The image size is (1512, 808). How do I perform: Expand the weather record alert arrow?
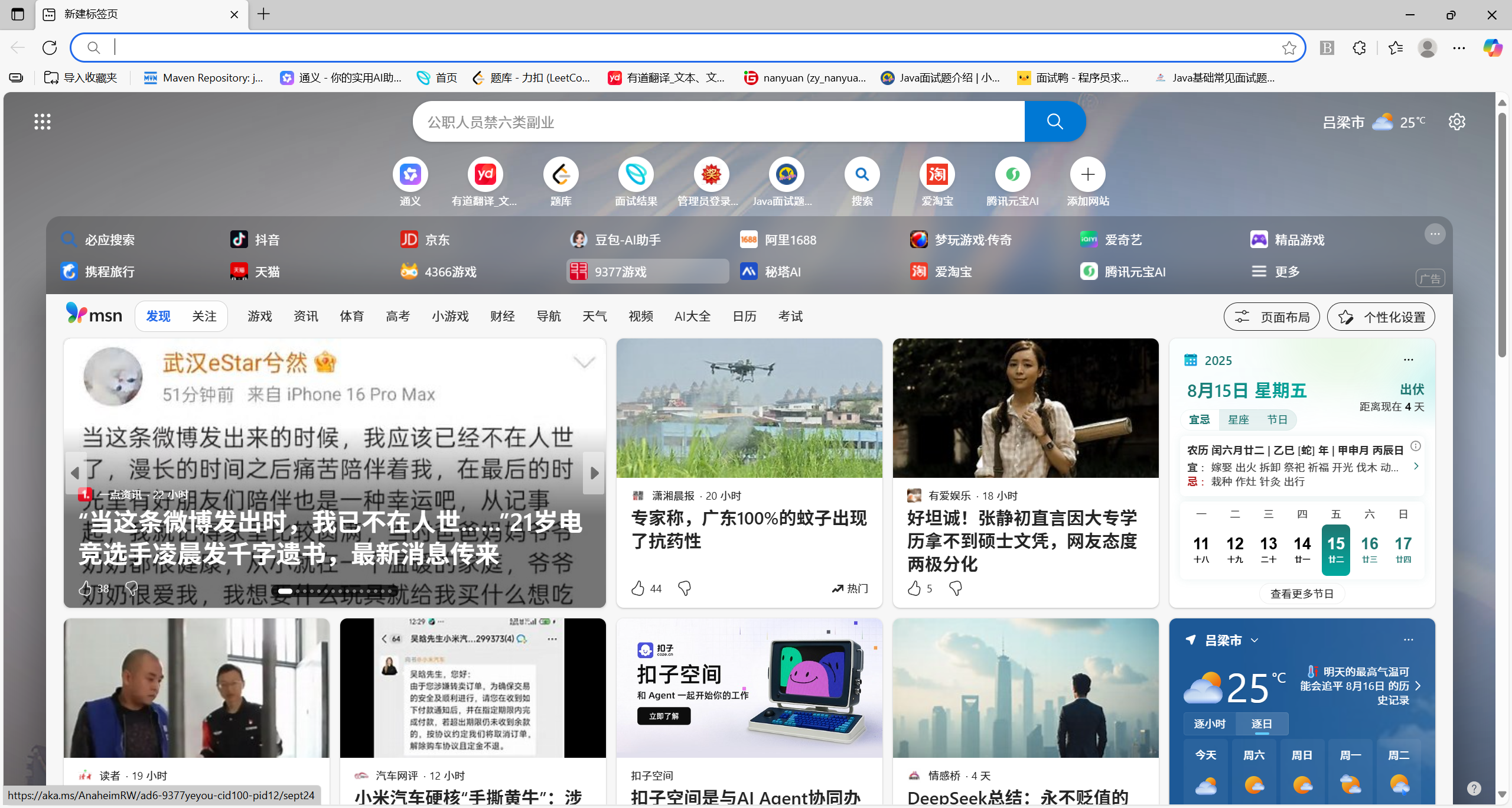[x=1418, y=686]
